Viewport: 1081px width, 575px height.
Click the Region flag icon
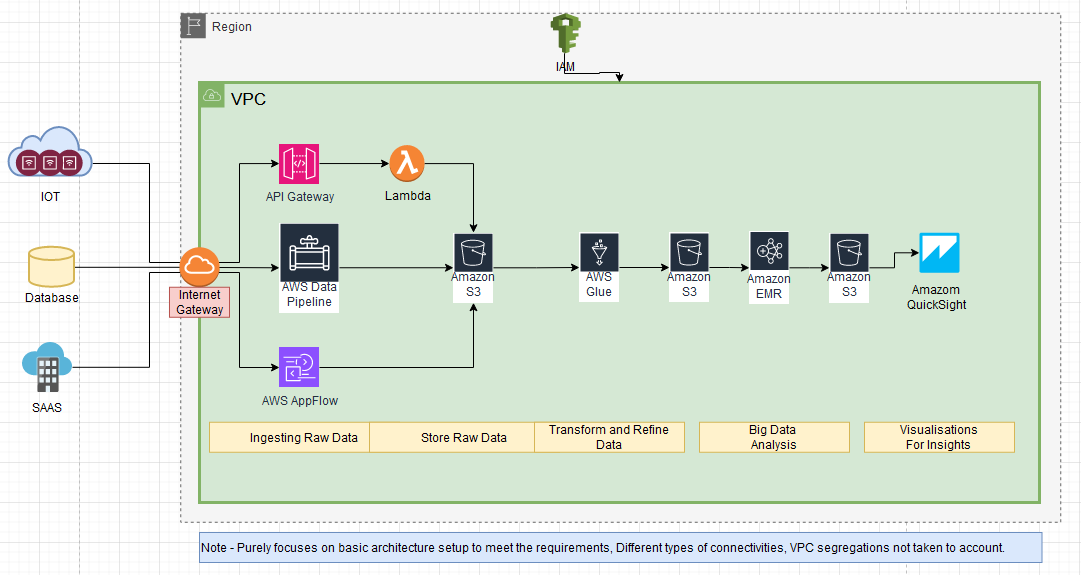(x=193, y=26)
